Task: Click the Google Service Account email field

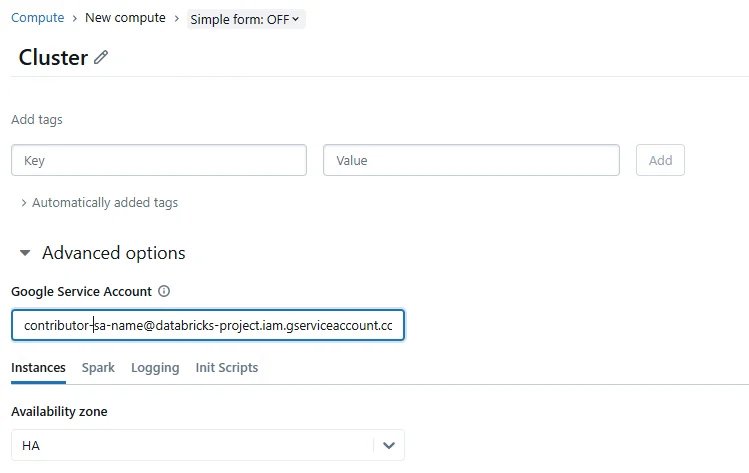Action: 207,326
